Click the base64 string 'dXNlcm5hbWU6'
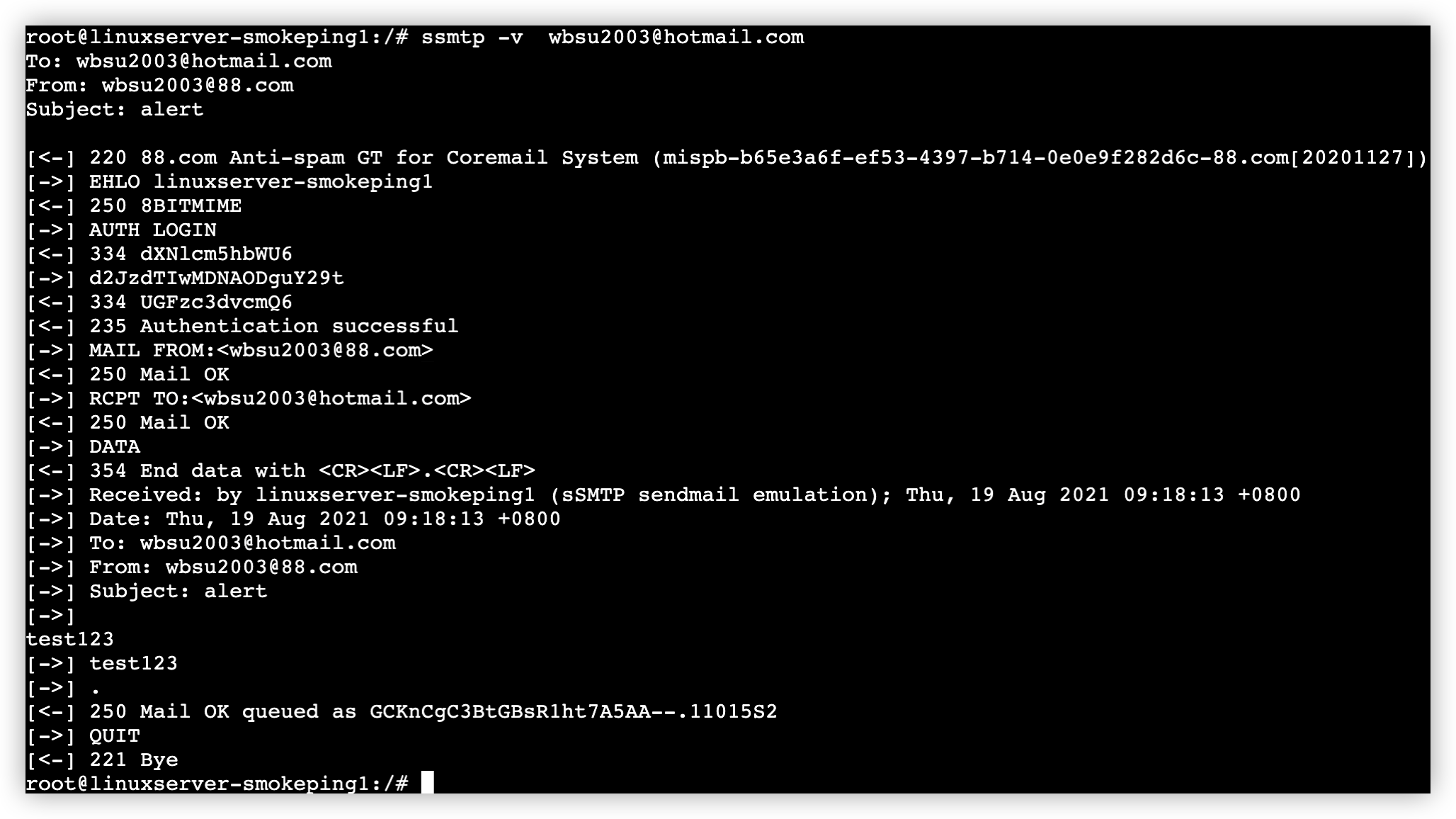This screenshot has height=819, width=1456. click(216, 254)
